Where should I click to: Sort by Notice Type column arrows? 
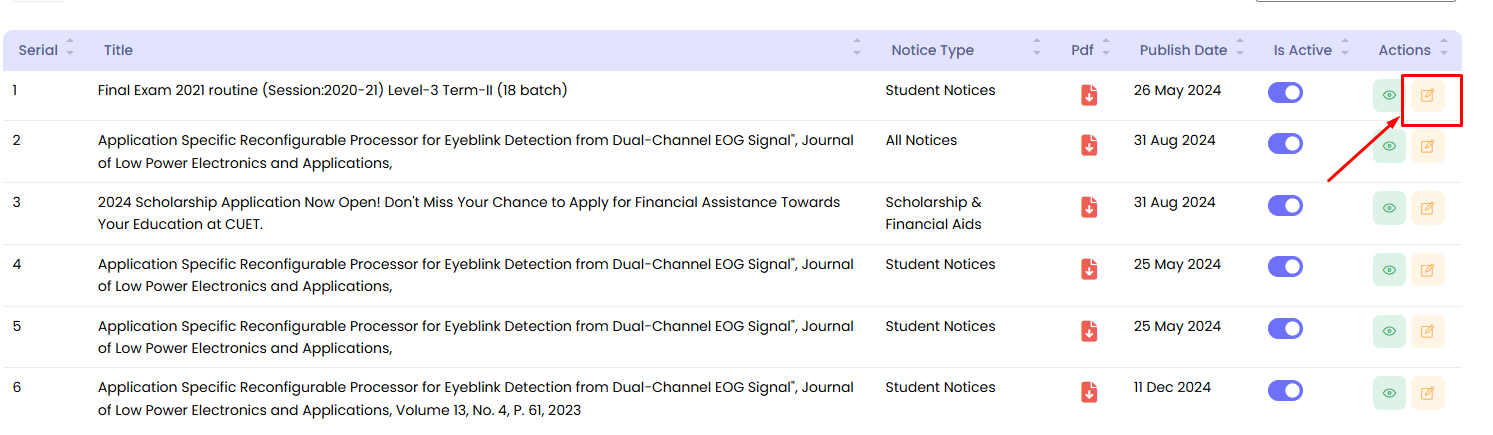tap(1036, 50)
